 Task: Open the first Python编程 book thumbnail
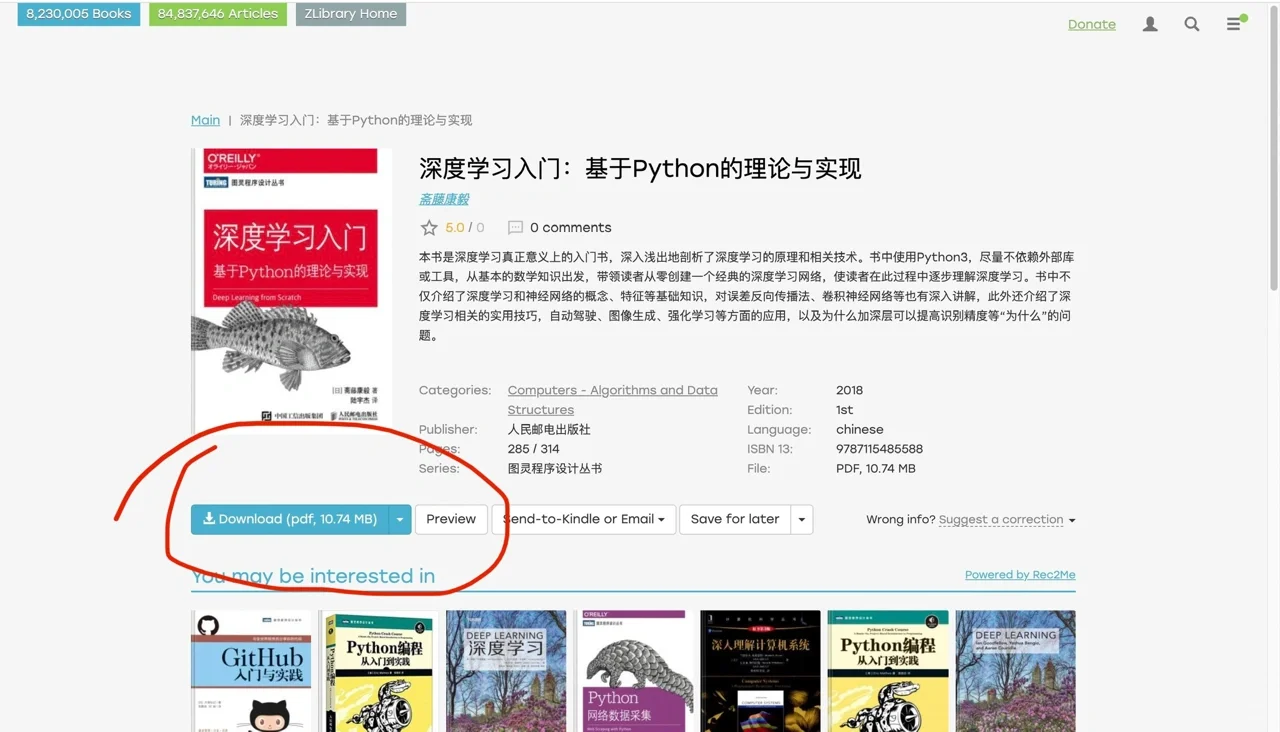point(379,671)
